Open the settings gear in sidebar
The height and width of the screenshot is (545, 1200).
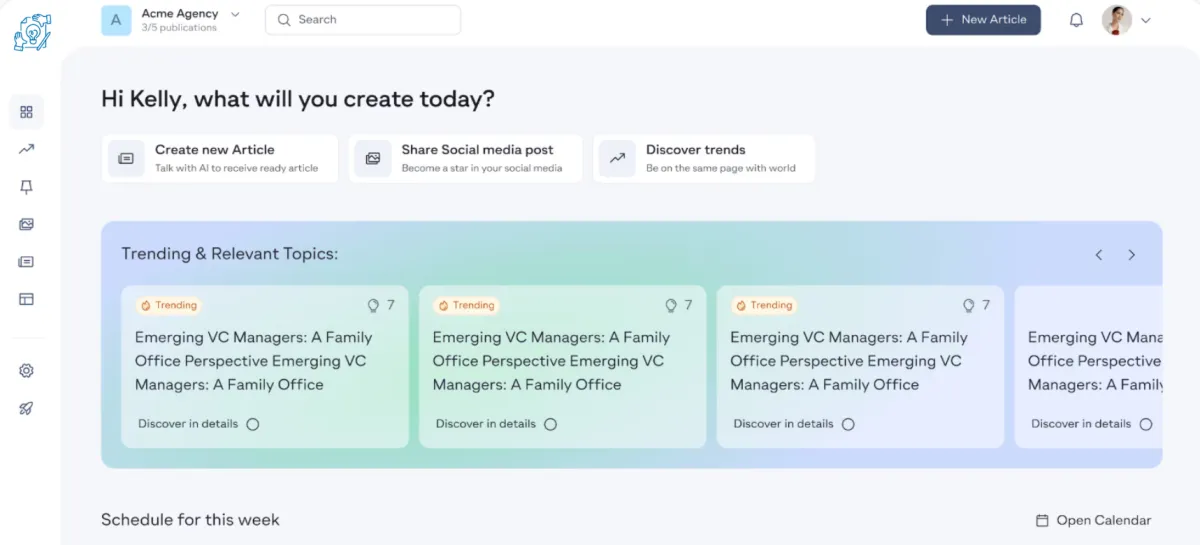click(26, 371)
